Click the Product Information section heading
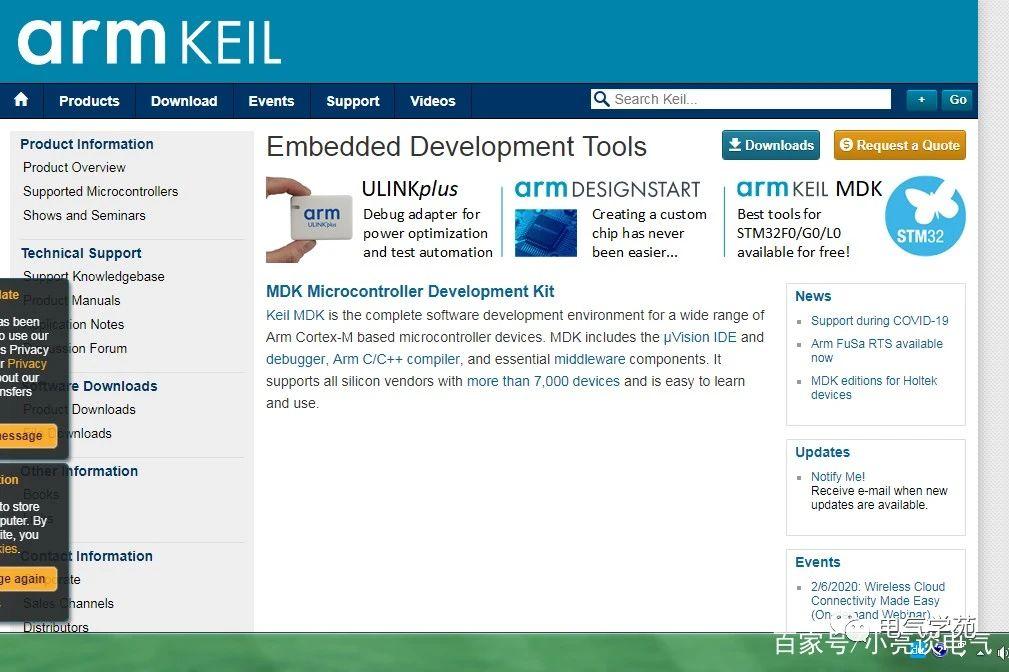 pyautogui.click(x=87, y=144)
